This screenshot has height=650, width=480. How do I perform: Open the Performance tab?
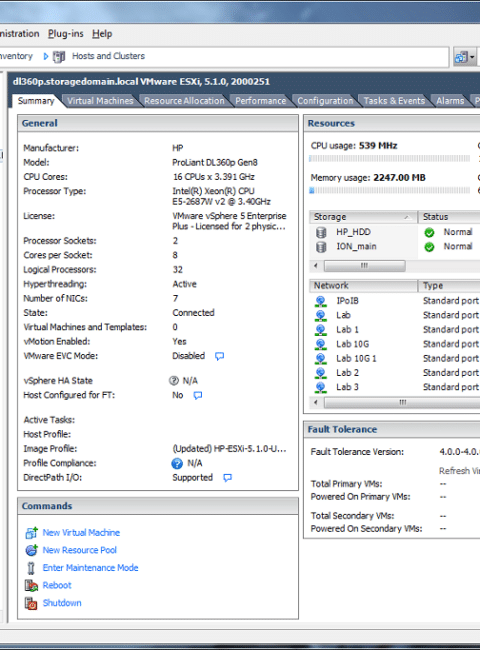[x=260, y=101]
